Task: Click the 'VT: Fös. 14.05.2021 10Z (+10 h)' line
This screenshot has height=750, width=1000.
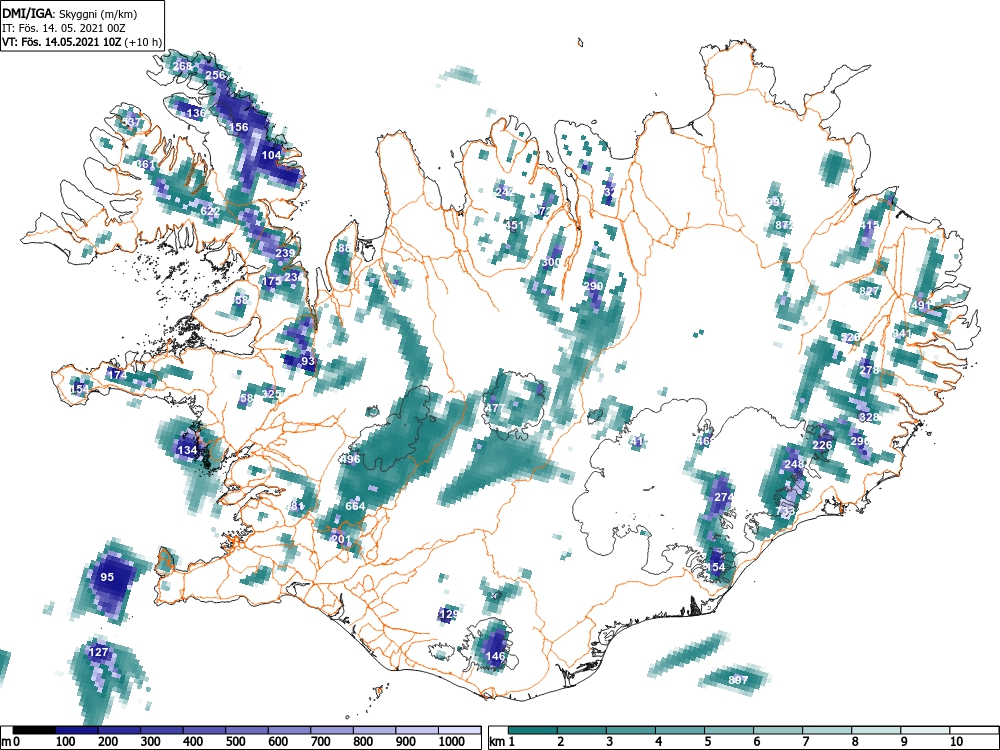Action: pyautogui.click(x=82, y=42)
